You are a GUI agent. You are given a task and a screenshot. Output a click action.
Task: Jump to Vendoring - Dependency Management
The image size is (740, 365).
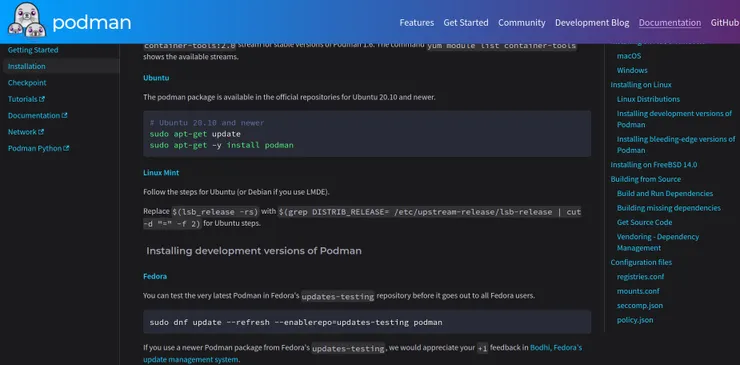tap(657, 242)
